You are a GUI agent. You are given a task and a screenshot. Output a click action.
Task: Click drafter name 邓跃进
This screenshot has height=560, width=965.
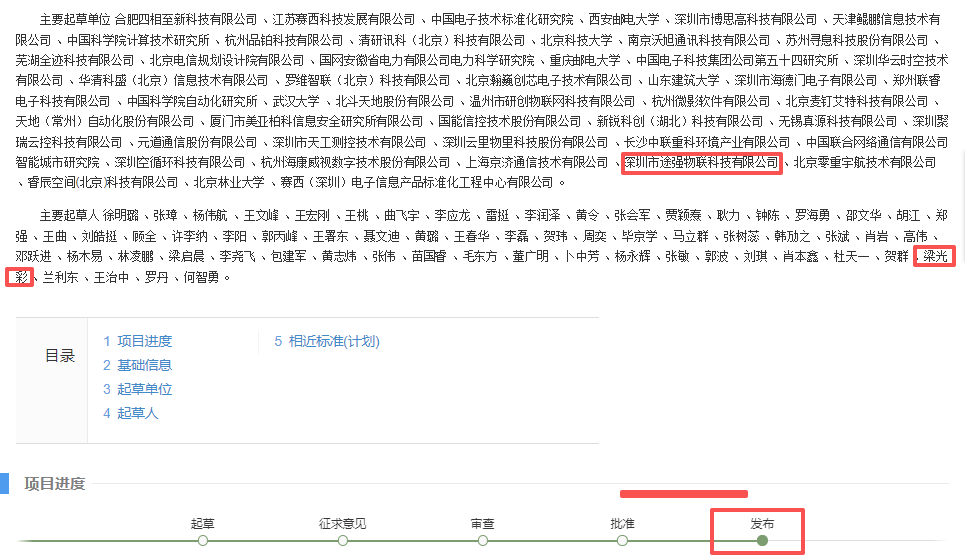33,256
